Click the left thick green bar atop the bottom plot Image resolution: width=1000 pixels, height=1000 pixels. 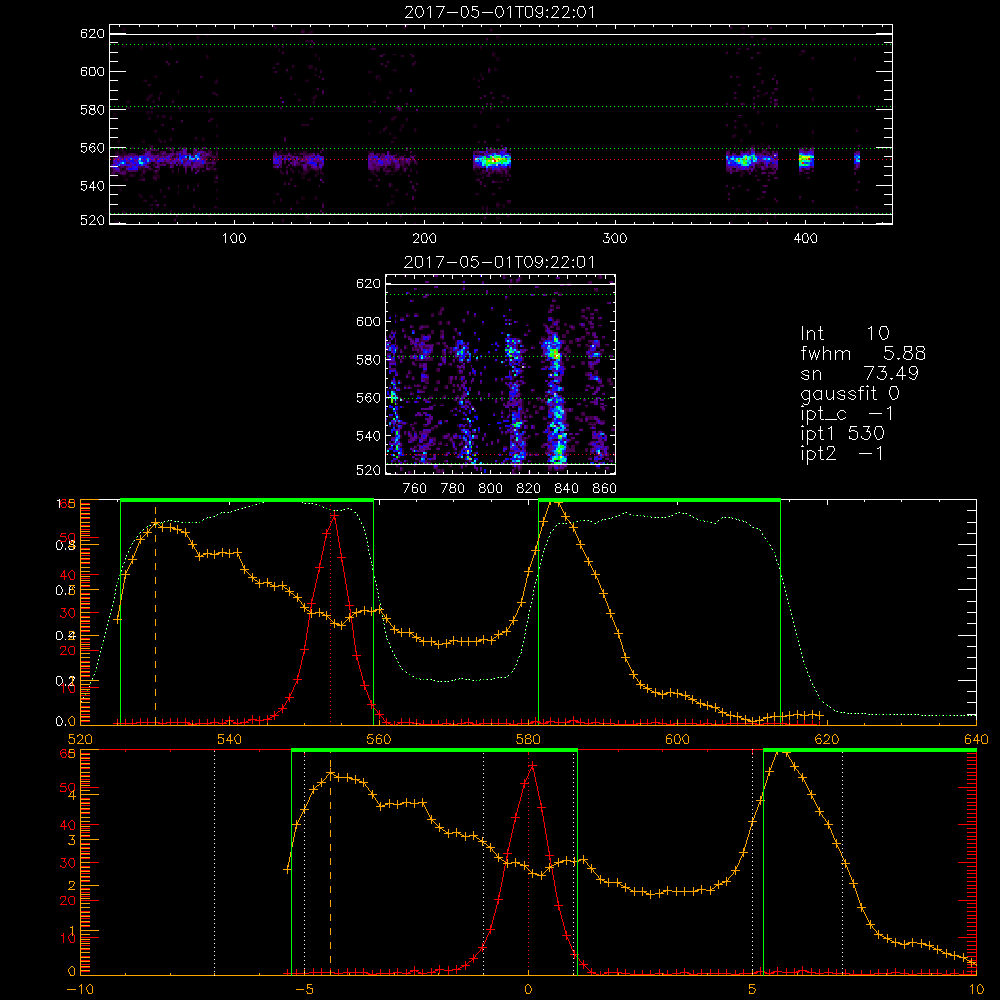pos(434,750)
